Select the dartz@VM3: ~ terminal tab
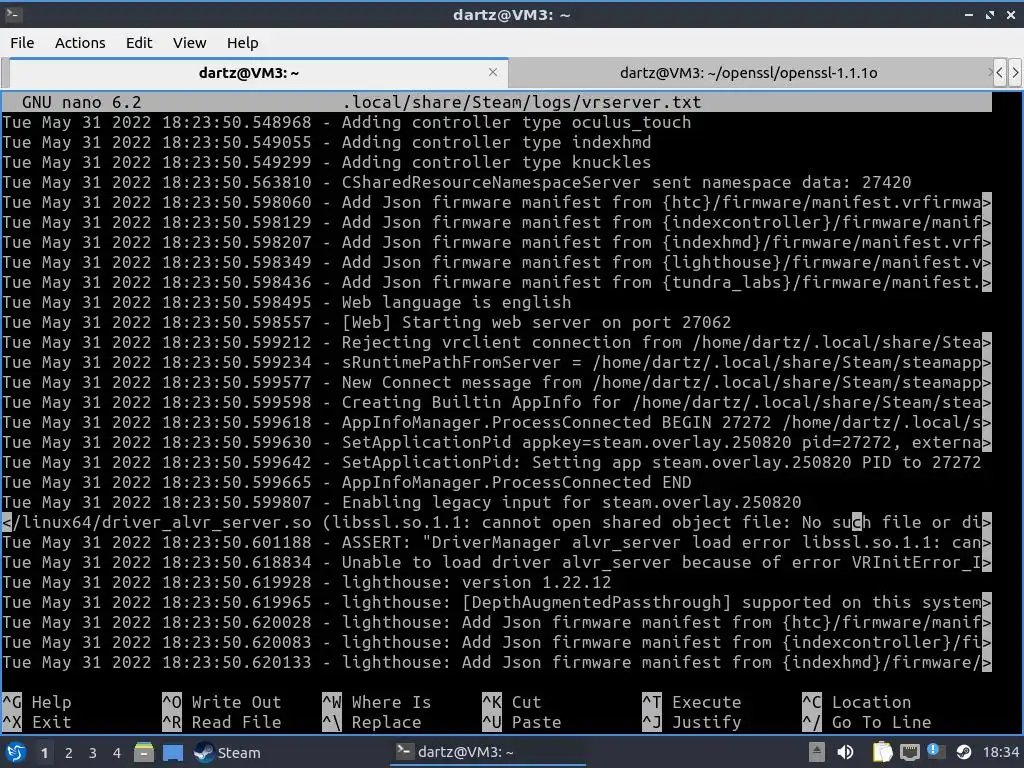The height and width of the screenshot is (768, 1024). [248, 72]
